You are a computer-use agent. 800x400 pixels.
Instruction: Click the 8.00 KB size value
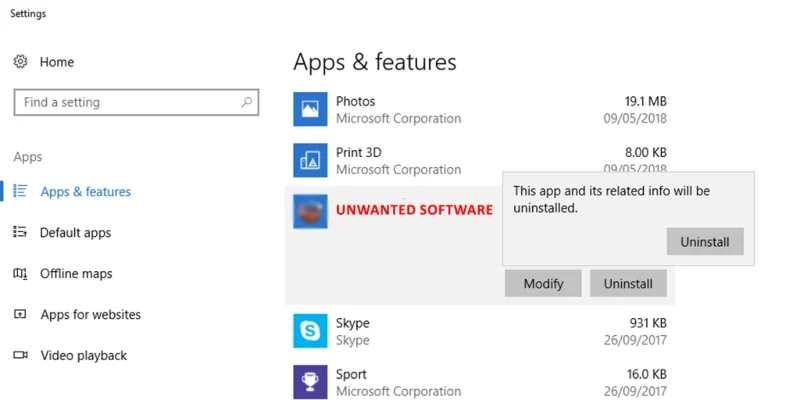[645, 152]
